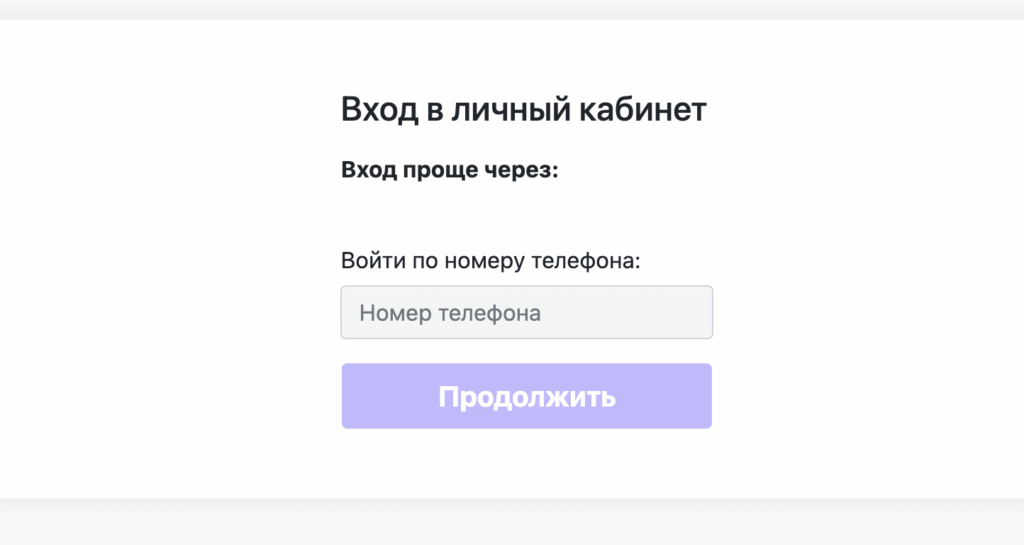Select the login page title text
This screenshot has height=545, width=1024.
[x=523, y=109]
